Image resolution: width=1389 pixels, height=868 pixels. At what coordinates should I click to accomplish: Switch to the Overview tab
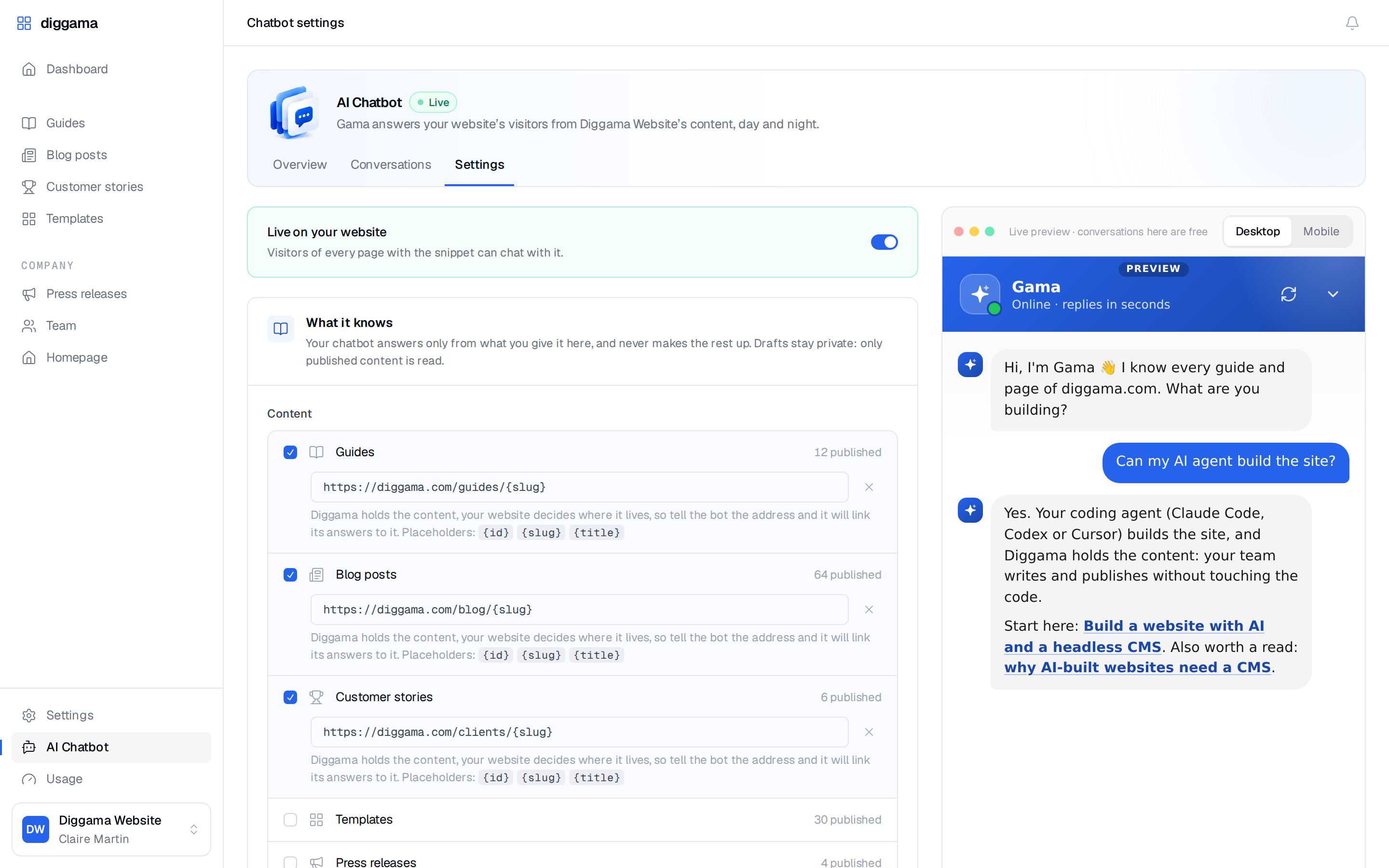point(300,165)
